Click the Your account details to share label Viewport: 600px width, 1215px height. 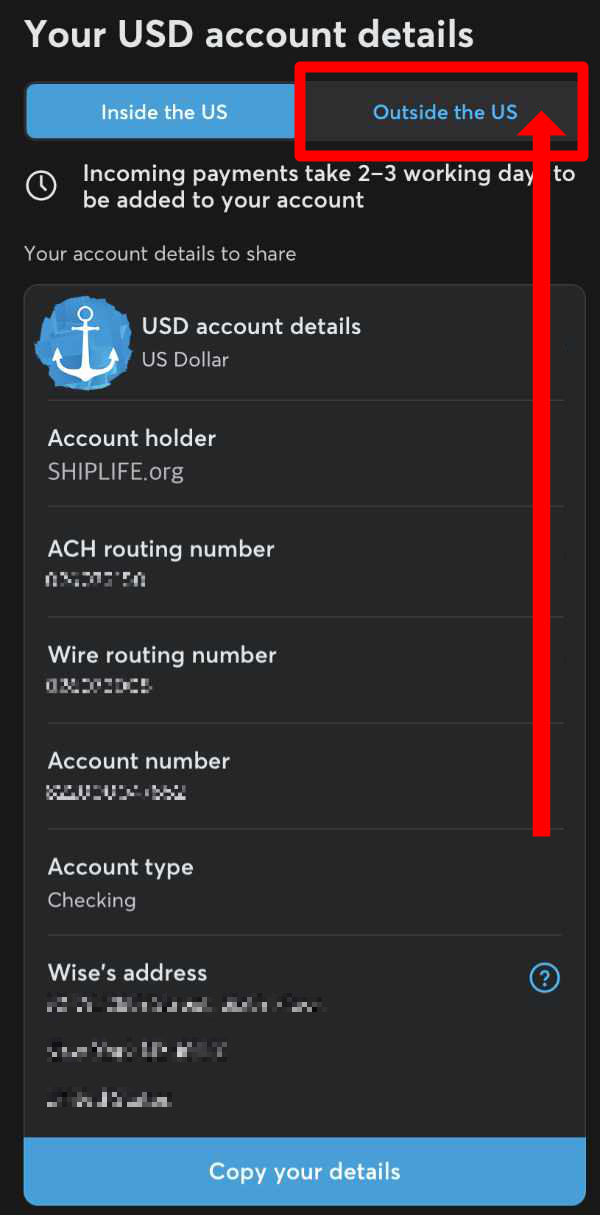tap(160, 254)
